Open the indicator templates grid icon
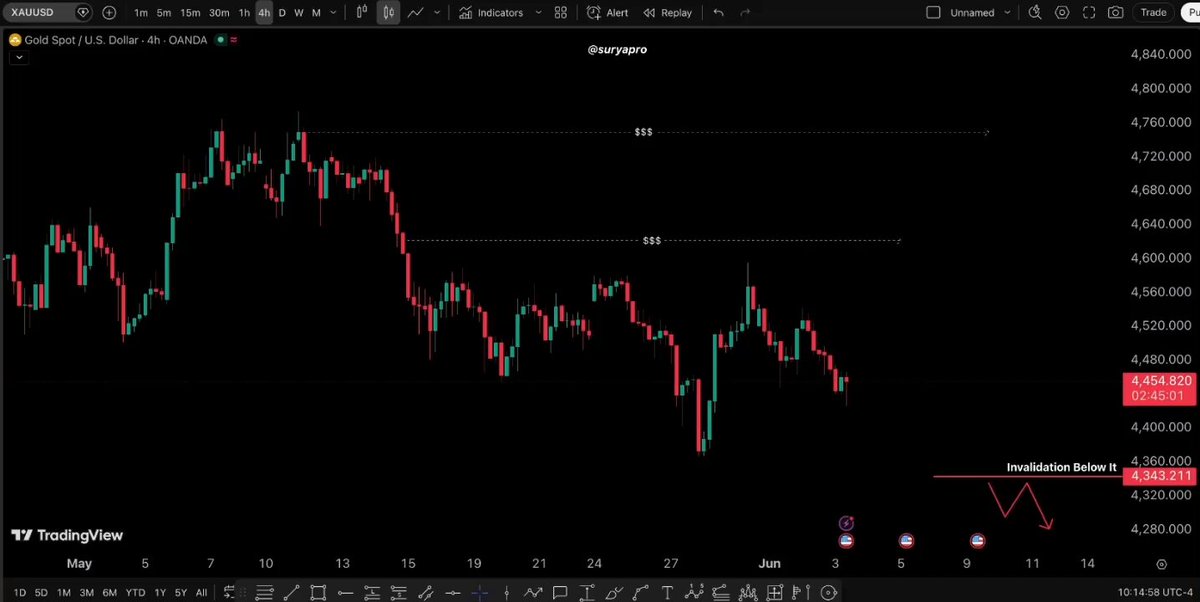This screenshot has height=602, width=1200. (561, 13)
